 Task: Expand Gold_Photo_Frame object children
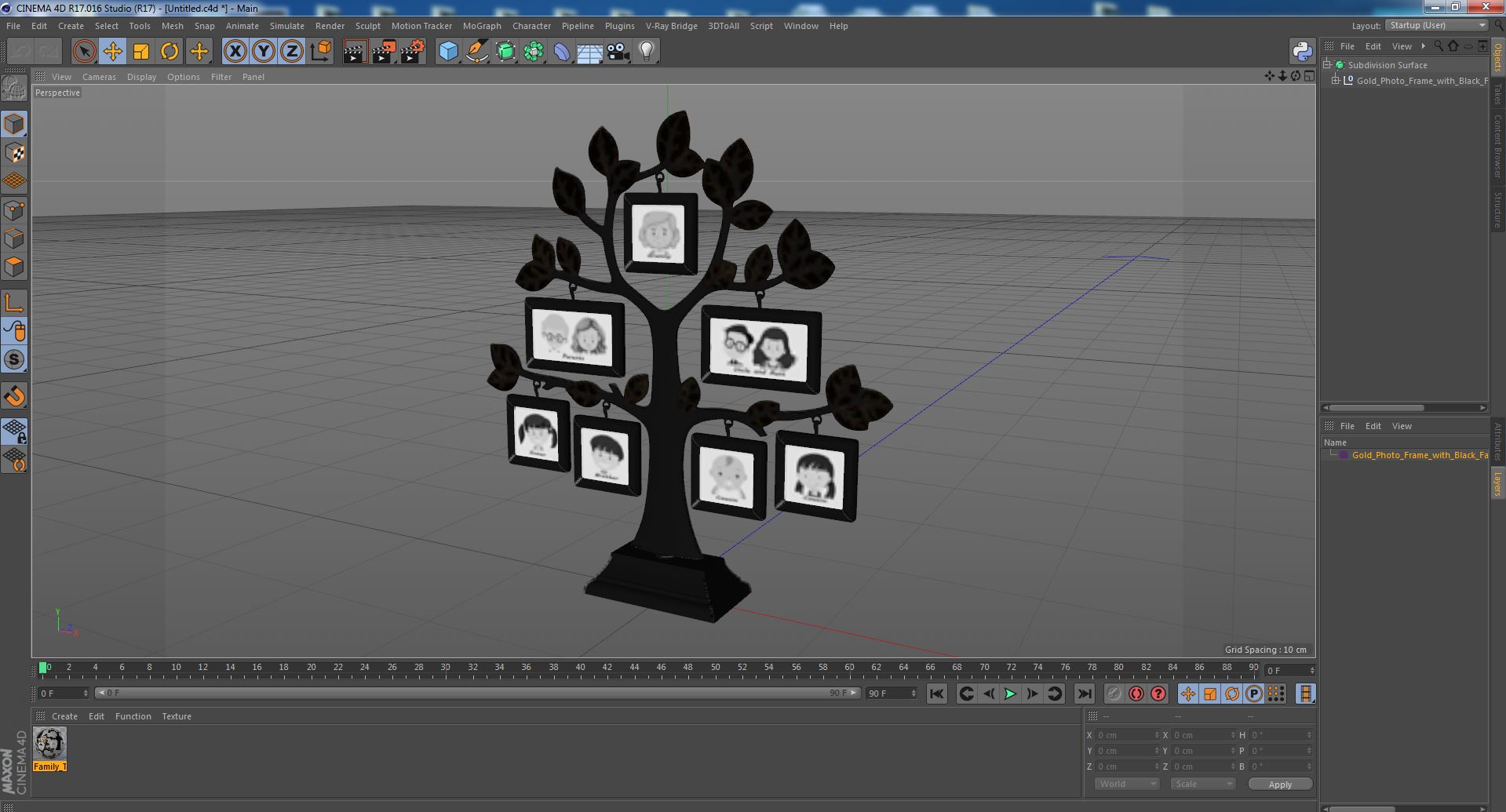pos(1336,81)
